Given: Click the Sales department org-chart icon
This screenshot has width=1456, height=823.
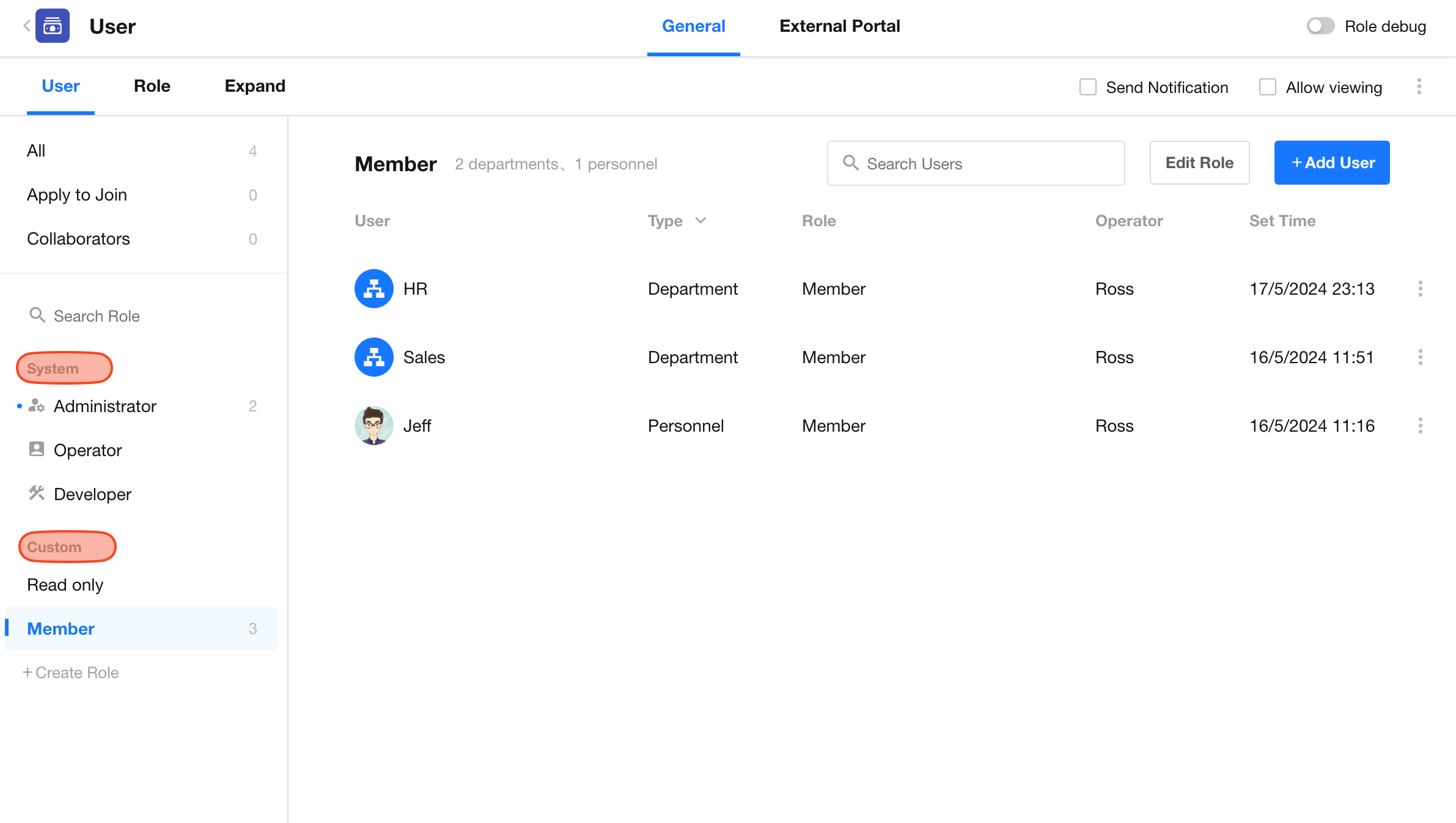Looking at the screenshot, I should coord(373,357).
